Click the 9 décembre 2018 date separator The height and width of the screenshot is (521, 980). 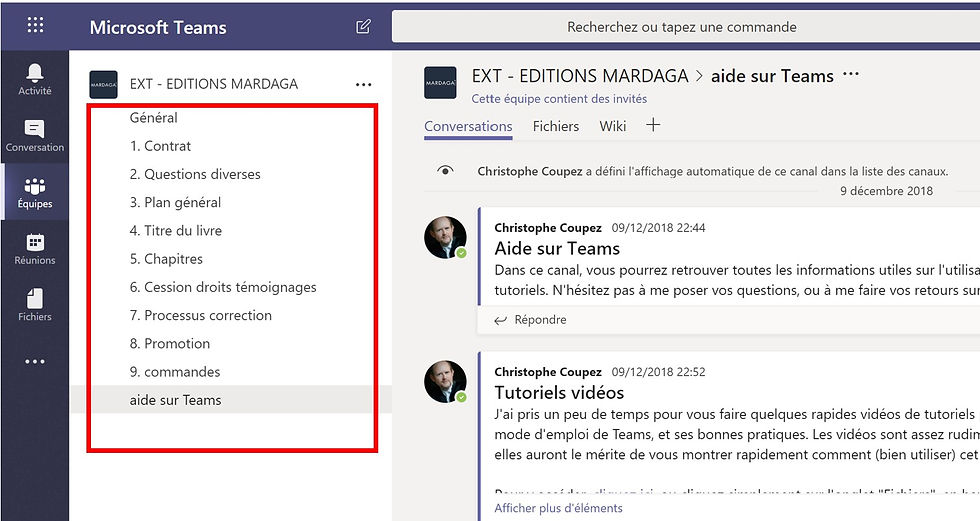coord(886,191)
